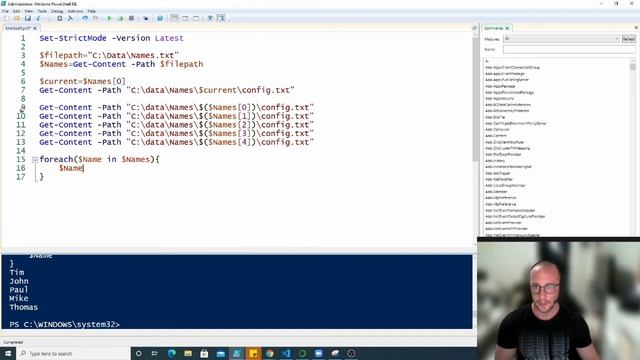Screen dimensions: 640x360
Task: Open new remote PowerShell tab icon
Action: tap(146, 18)
